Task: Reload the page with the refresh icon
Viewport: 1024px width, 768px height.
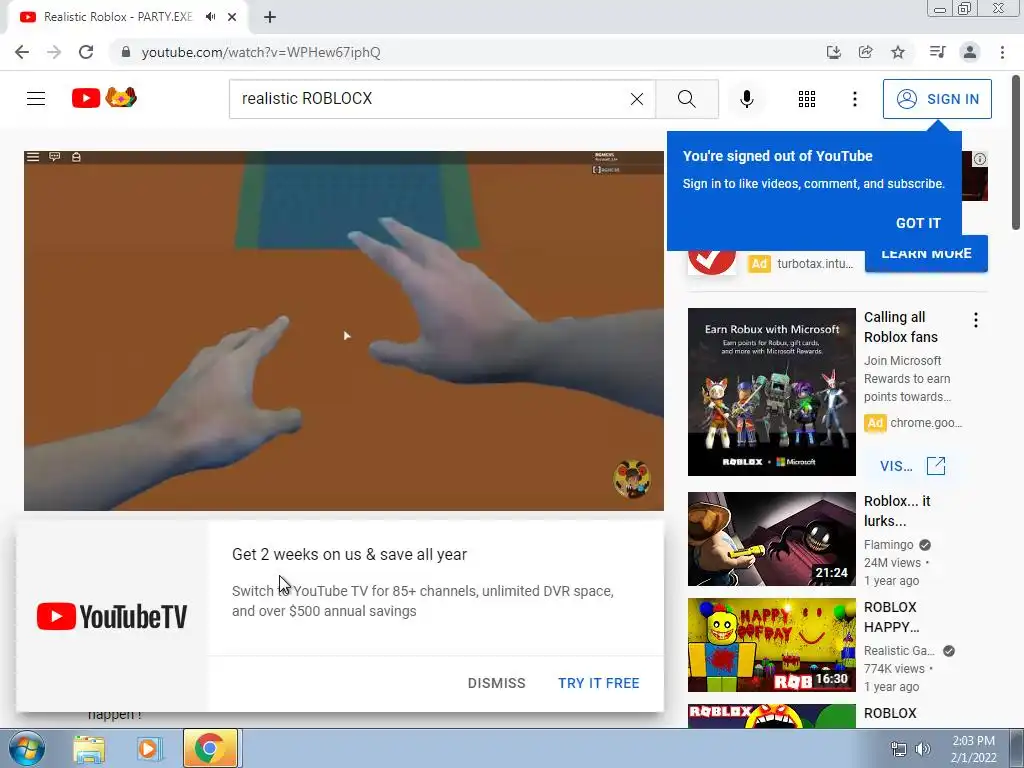Action: (86, 52)
